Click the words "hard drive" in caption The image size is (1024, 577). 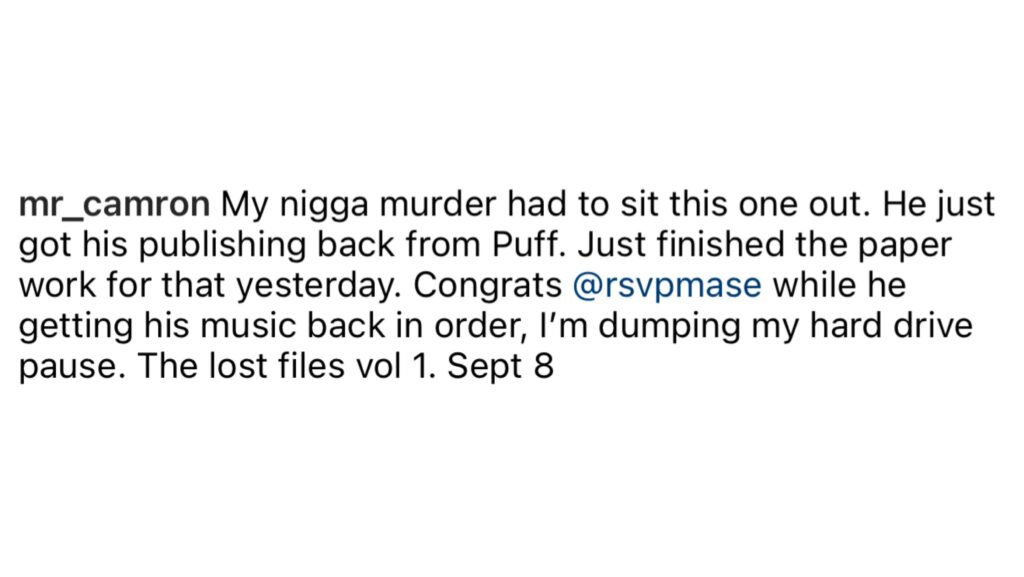click(x=891, y=326)
